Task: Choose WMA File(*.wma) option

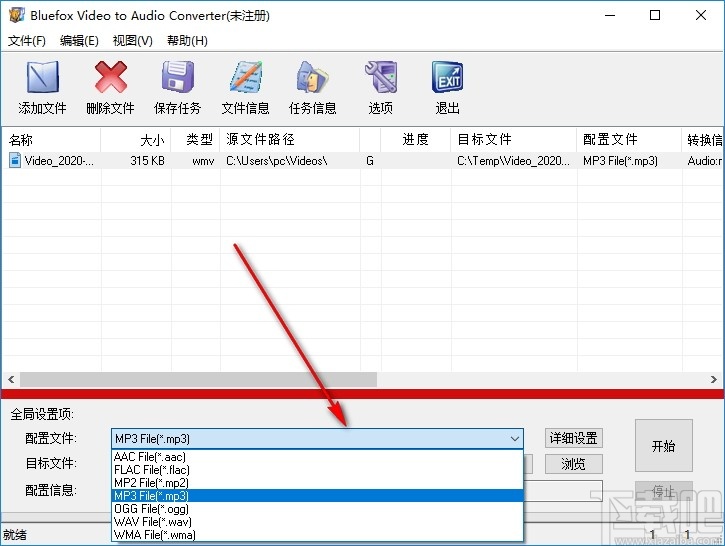Action: click(x=317, y=534)
